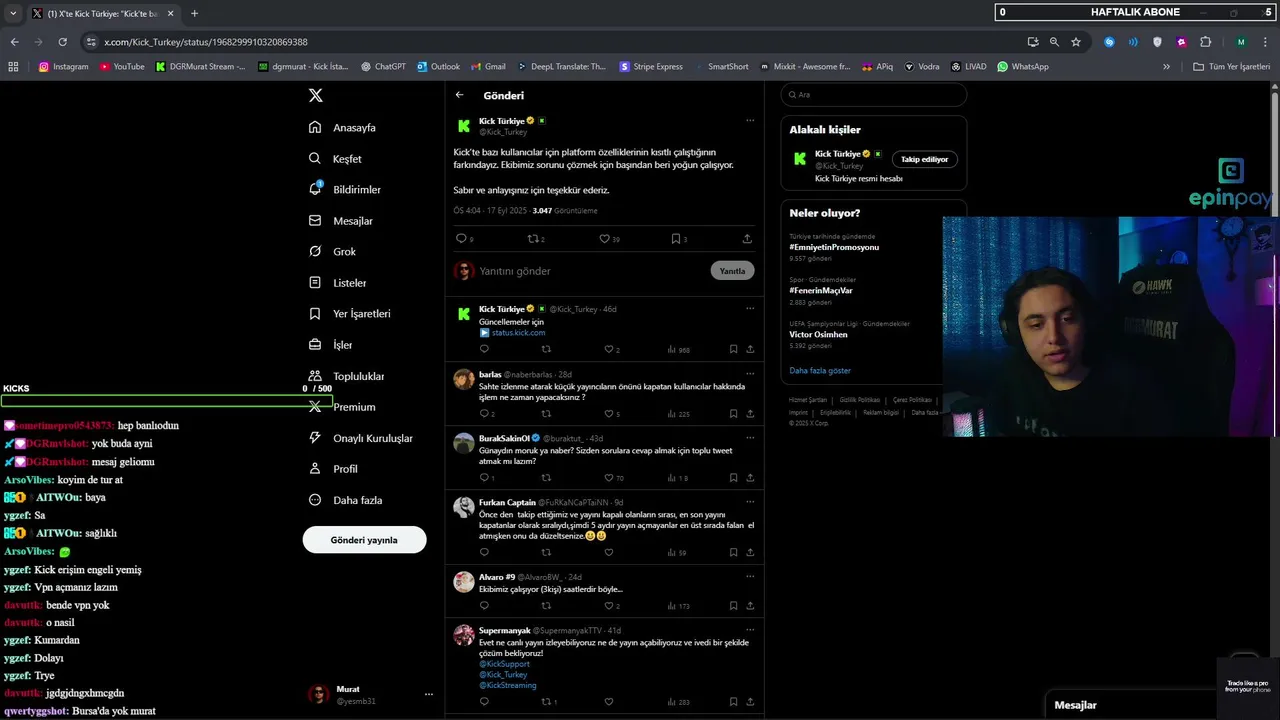
Task: Click the address bar URL
Action: click(x=206, y=42)
